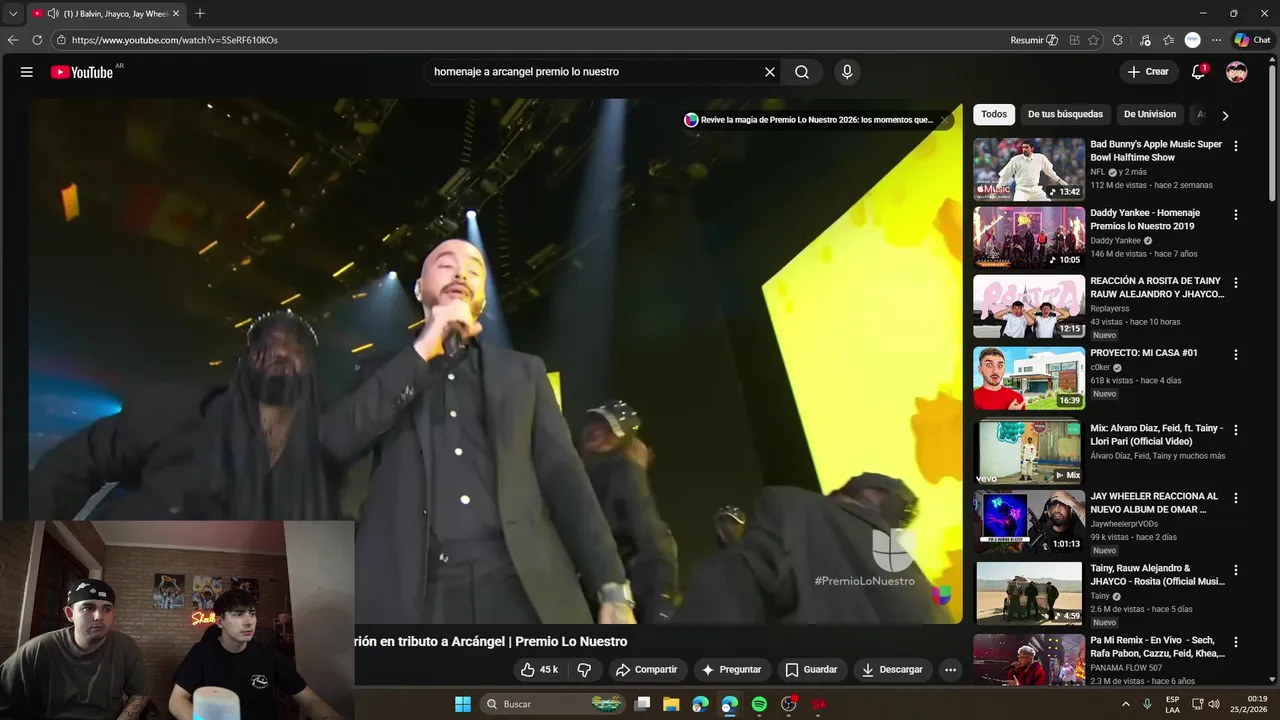Clear the search text with the X
The image size is (1280, 720).
click(770, 72)
